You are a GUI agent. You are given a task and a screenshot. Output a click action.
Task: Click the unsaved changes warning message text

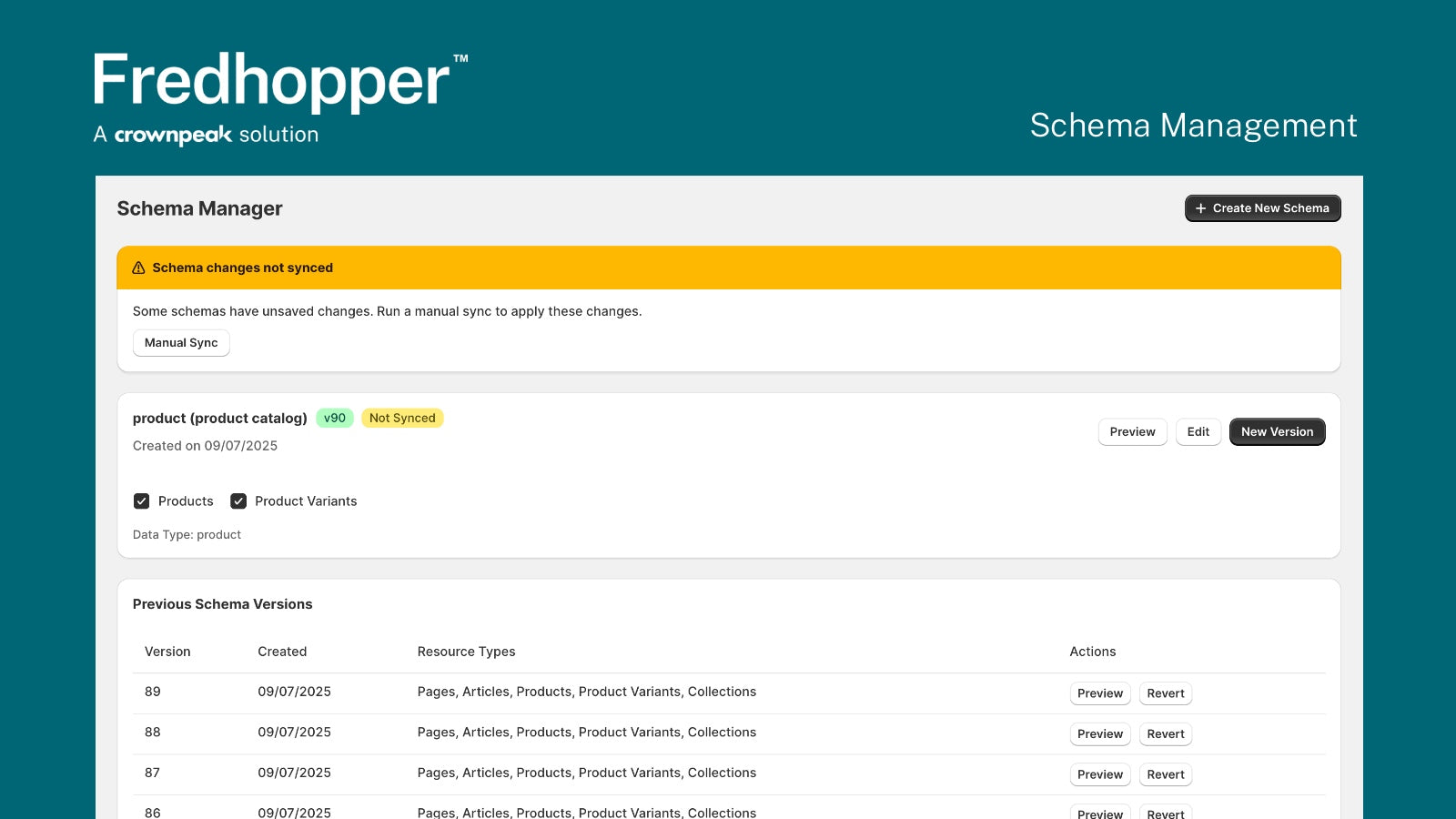(x=387, y=311)
